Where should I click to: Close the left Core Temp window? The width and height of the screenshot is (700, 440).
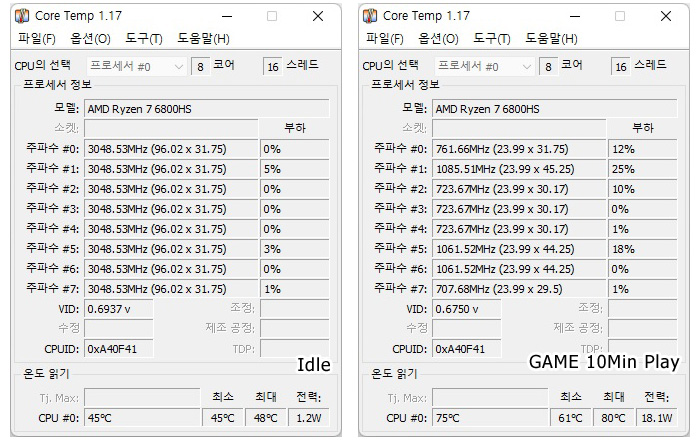click(318, 16)
